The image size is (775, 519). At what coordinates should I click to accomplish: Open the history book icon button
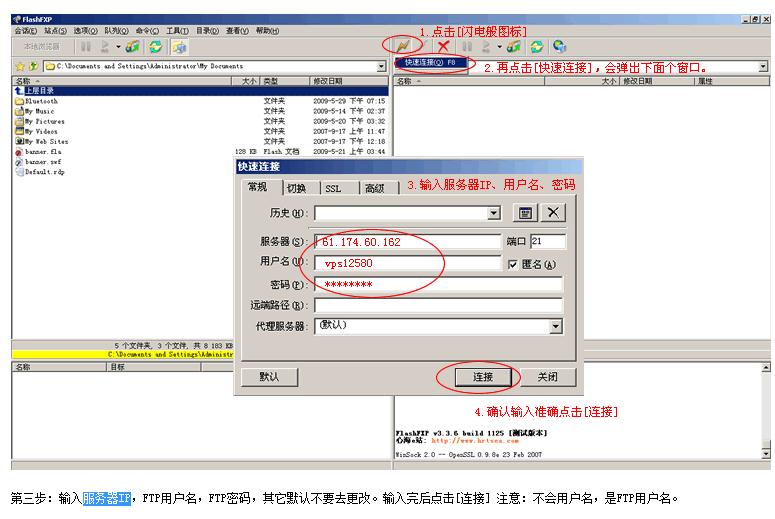pos(525,213)
